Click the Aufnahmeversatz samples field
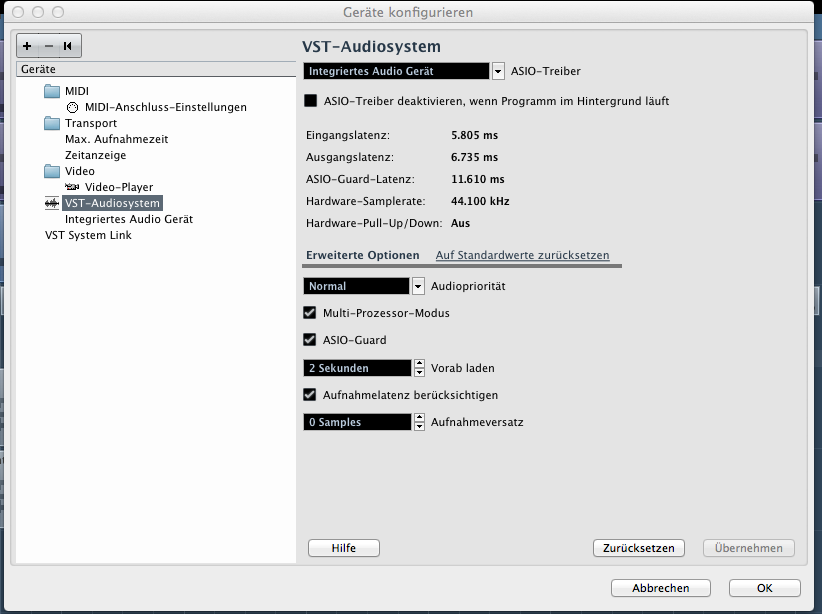Screen dimensions: 822x614 click(357, 423)
